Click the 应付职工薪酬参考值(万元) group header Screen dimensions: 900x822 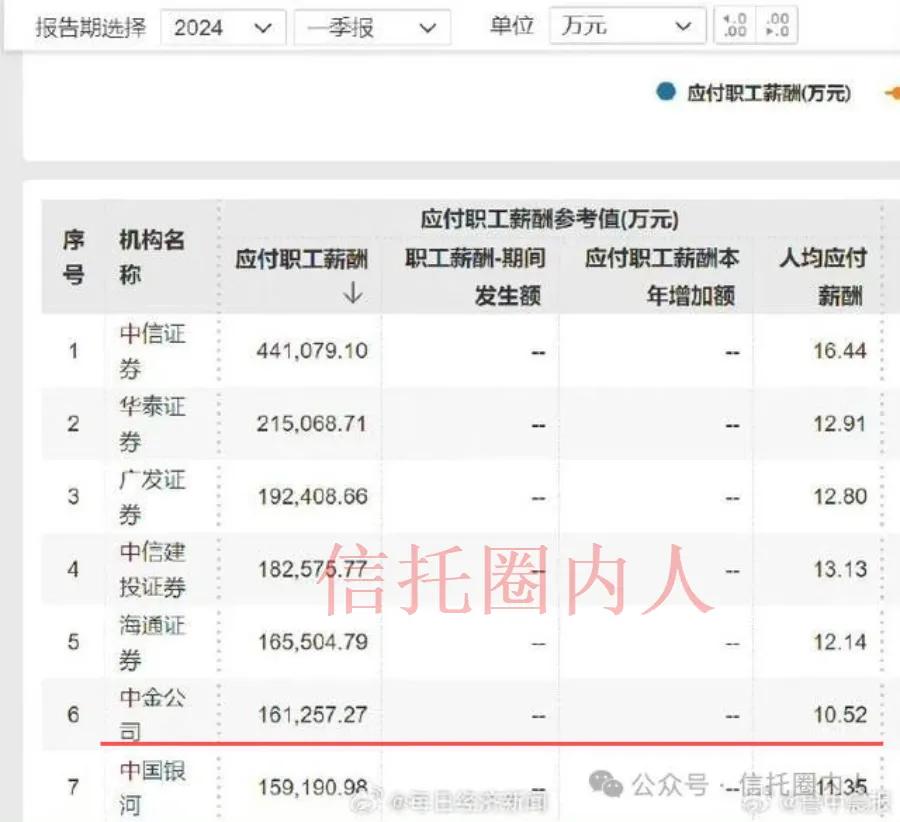pos(550,219)
